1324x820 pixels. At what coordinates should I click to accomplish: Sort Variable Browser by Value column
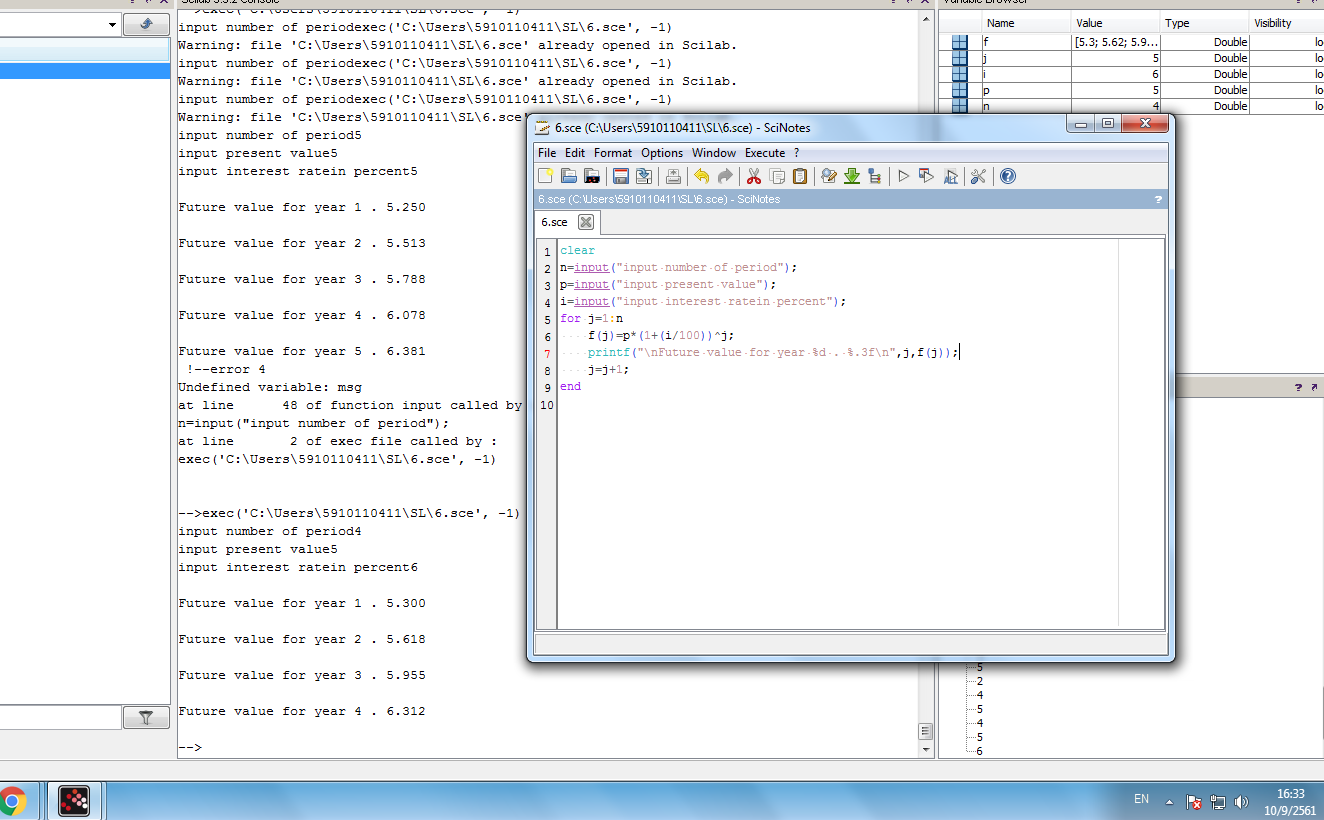(1116, 23)
